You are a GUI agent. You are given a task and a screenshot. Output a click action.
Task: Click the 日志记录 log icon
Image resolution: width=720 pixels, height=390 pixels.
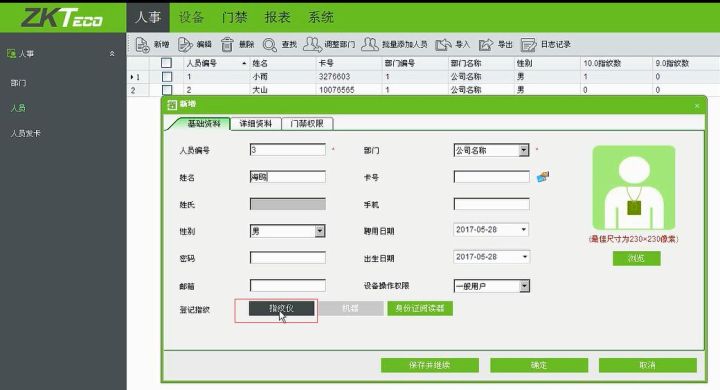529,45
